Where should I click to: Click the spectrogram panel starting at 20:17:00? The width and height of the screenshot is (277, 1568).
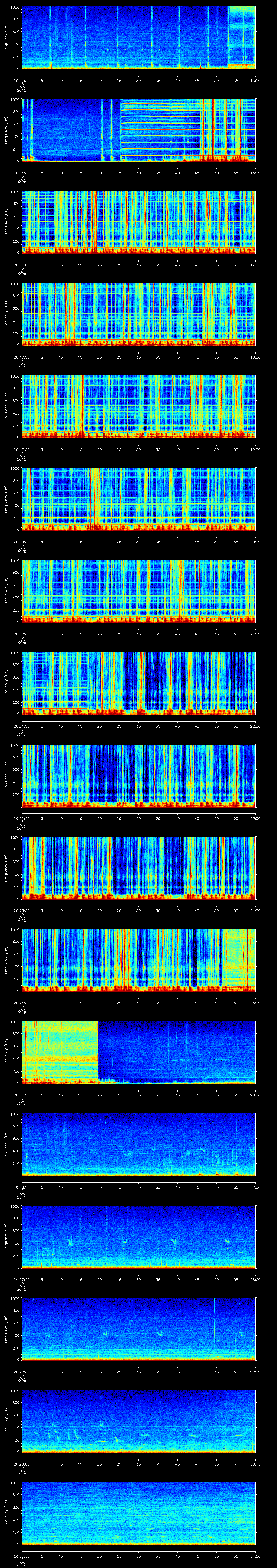139,315
